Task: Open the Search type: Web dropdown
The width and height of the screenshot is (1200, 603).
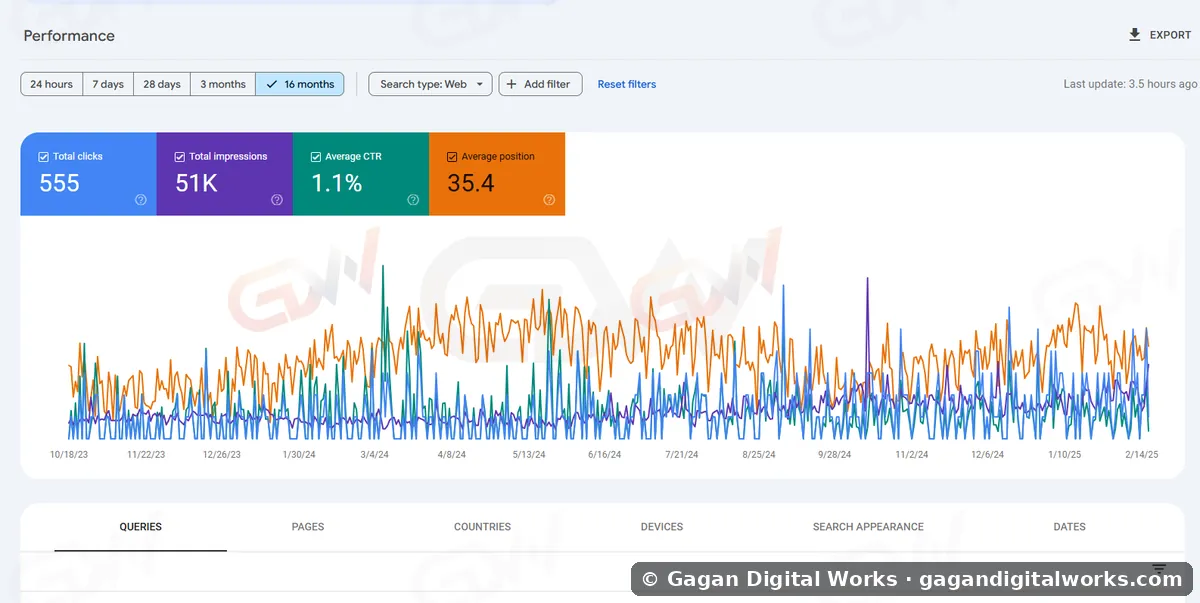Action: tap(430, 84)
